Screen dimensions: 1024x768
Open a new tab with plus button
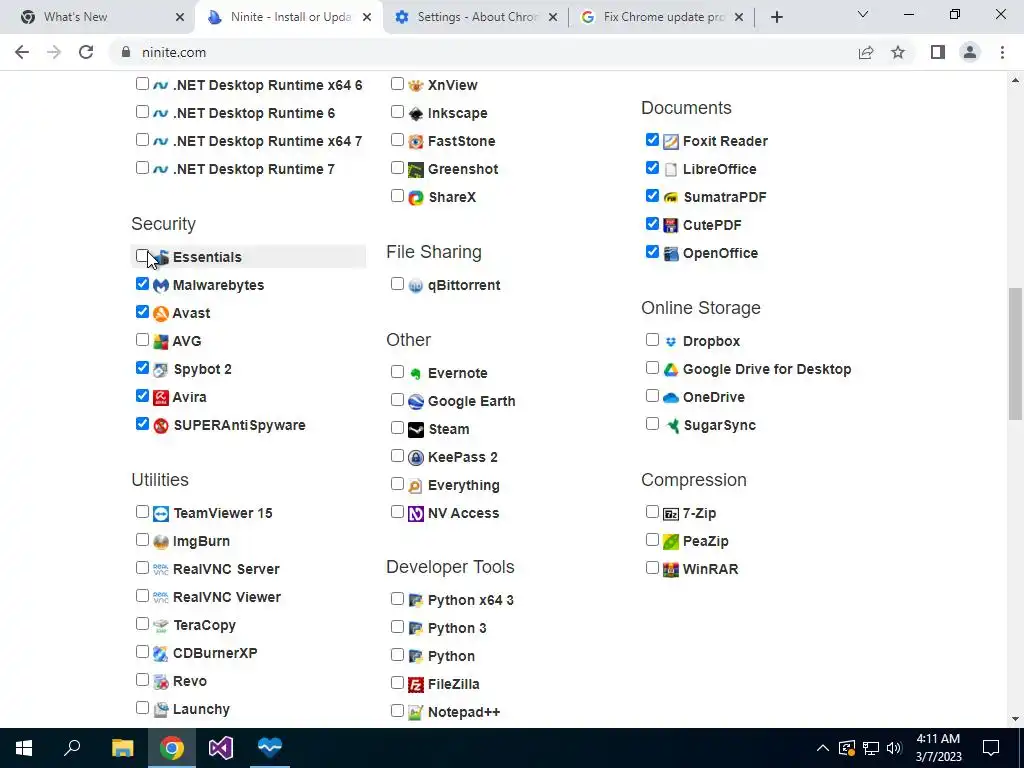tap(776, 18)
